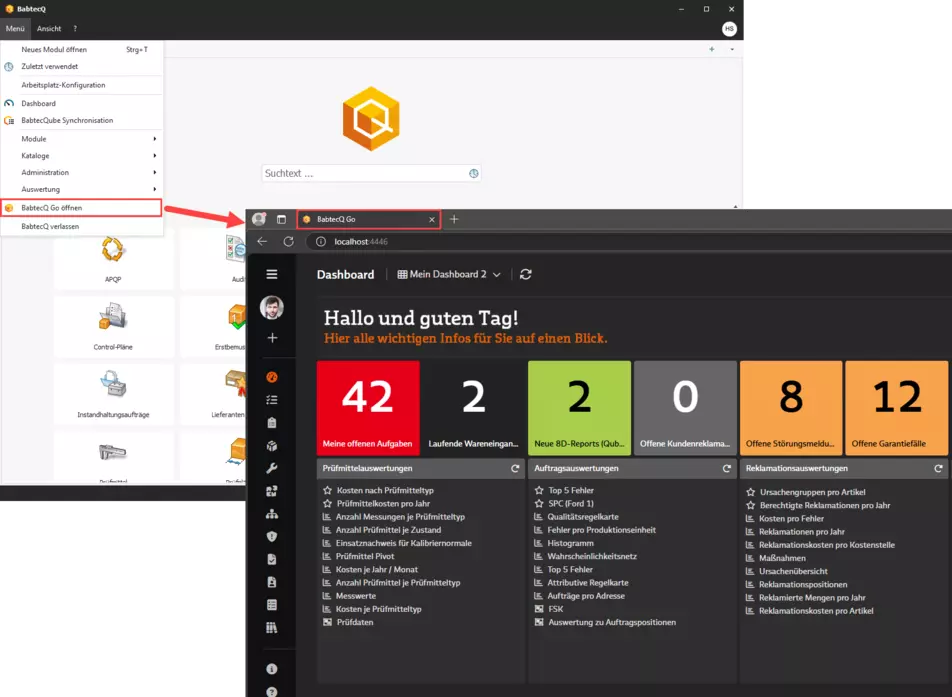Choose Neues Modul öffnen from the menu
952x697 pixels.
click(x=82, y=50)
